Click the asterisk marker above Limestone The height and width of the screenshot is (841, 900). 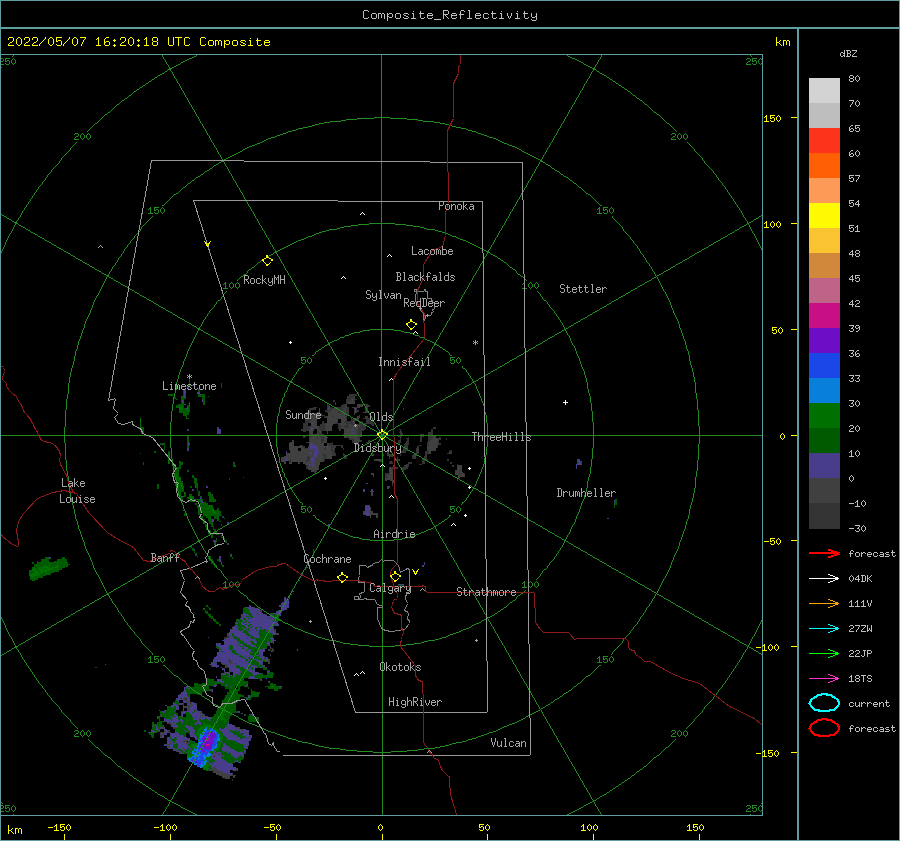tap(189, 377)
